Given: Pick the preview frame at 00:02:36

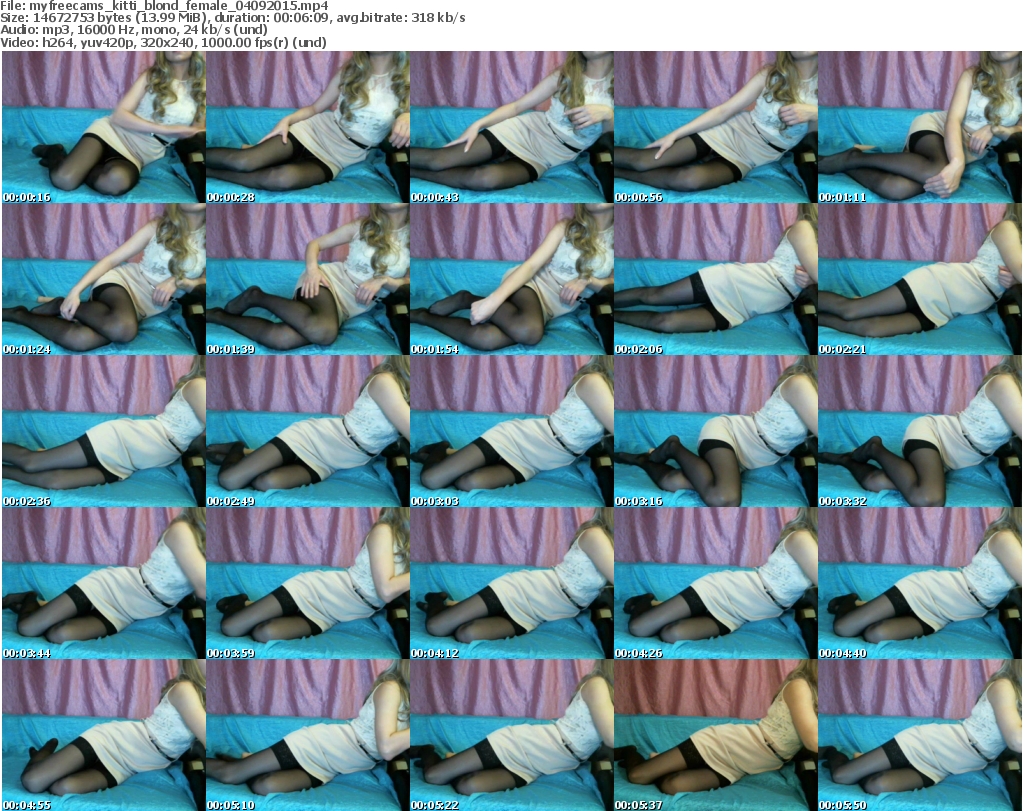Looking at the screenshot, I should 104,432.
